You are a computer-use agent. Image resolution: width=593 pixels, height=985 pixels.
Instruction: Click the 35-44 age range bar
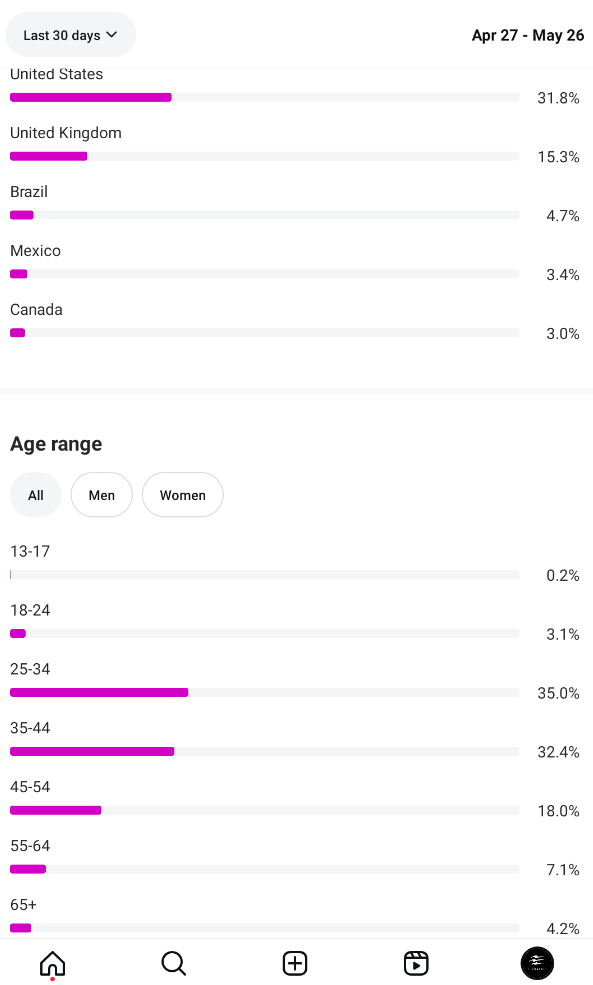264,751
